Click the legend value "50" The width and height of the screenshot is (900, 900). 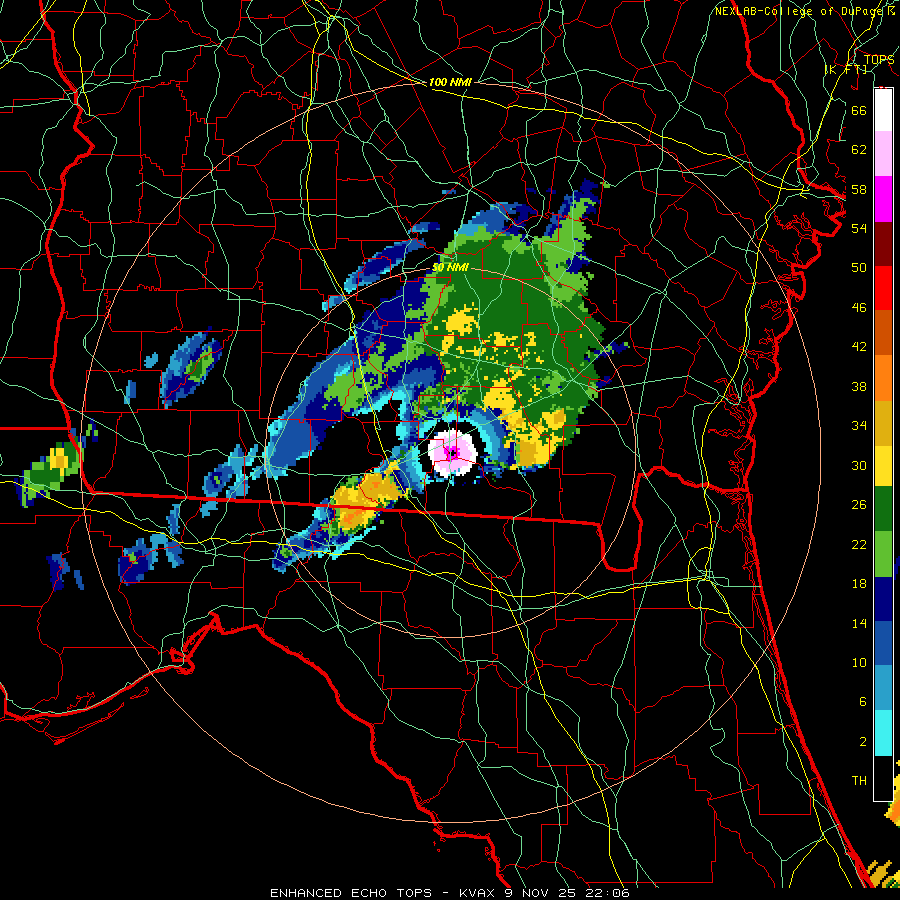pyautogui.click(x=859, y=267)
